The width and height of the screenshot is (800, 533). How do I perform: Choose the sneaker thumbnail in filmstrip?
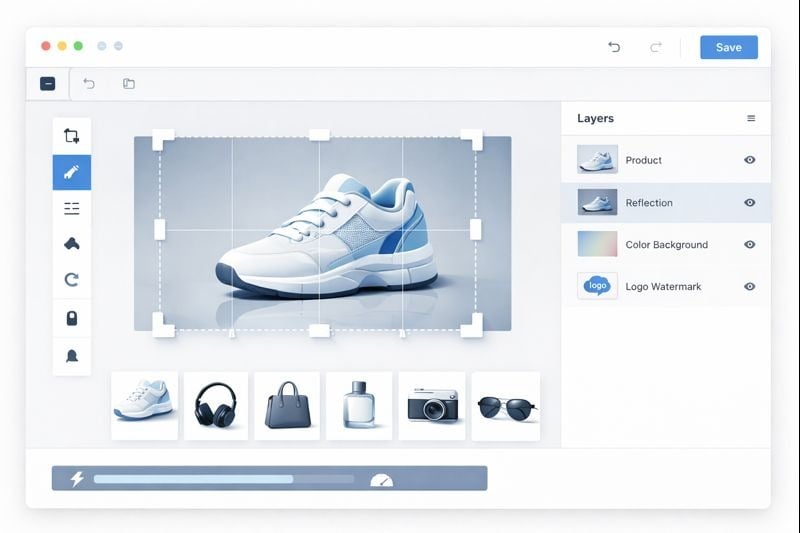(145, 406)
